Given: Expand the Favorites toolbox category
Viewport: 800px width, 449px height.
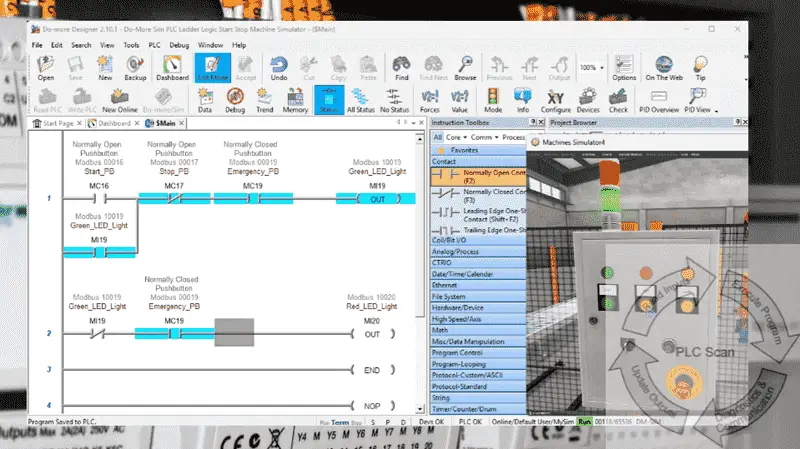Looking at the screenshot, I should click(x=479, y=150).
